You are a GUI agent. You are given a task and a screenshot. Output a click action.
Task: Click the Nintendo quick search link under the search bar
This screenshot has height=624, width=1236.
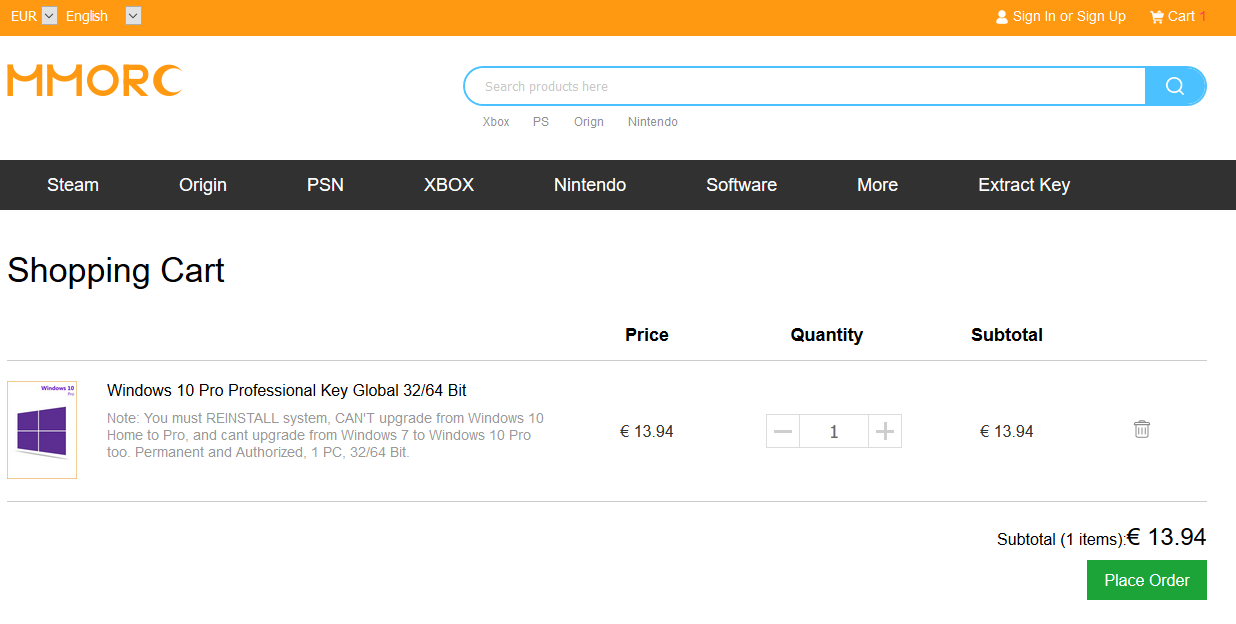click(653, 122)
